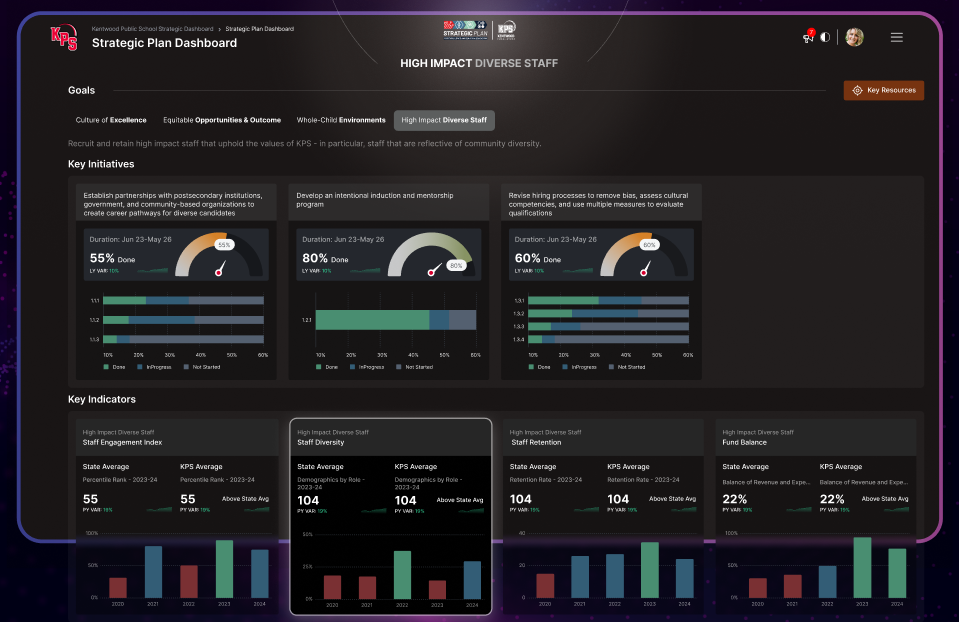Open the megaphone announcements icon
The width and height of the screenshot is (959, 622).
coord(807,37)
